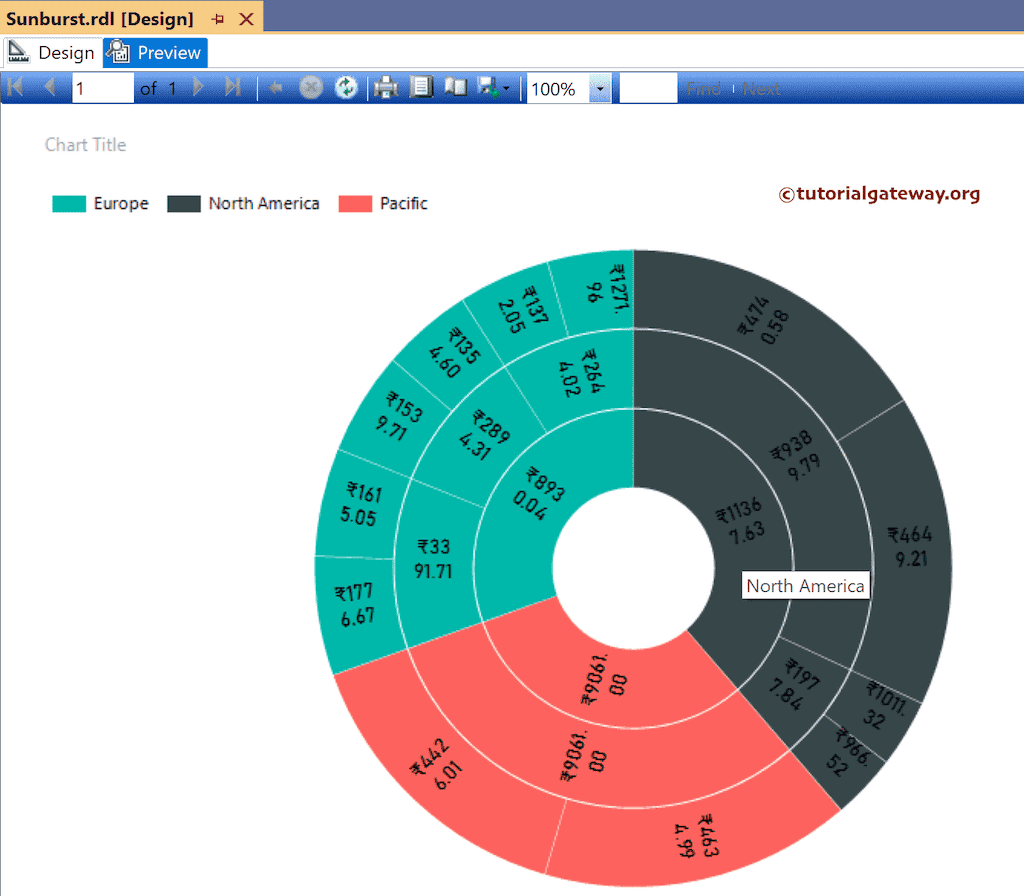Click the Stop Rendering icon

click(x=311, y=87)
